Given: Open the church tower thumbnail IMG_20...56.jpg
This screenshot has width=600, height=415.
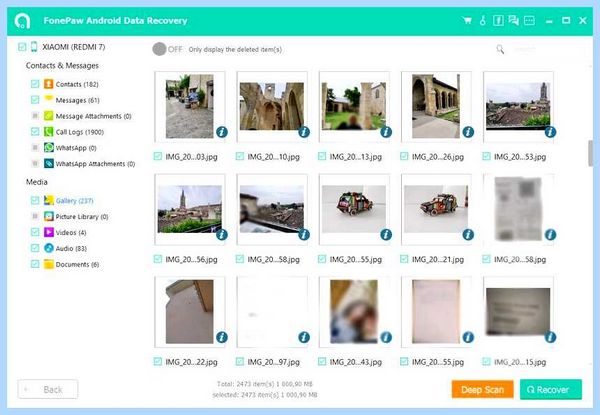Looking at the screenshot, I should [190, 209].
